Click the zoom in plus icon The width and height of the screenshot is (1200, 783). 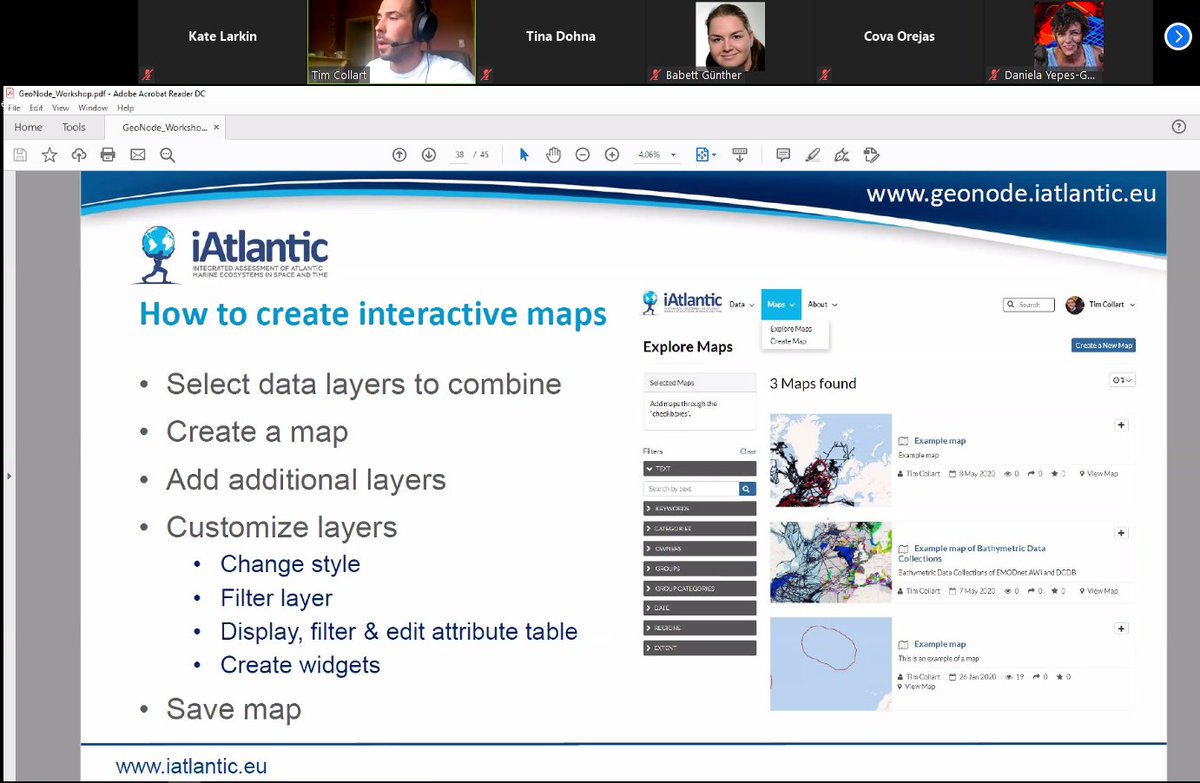point(612,155)
